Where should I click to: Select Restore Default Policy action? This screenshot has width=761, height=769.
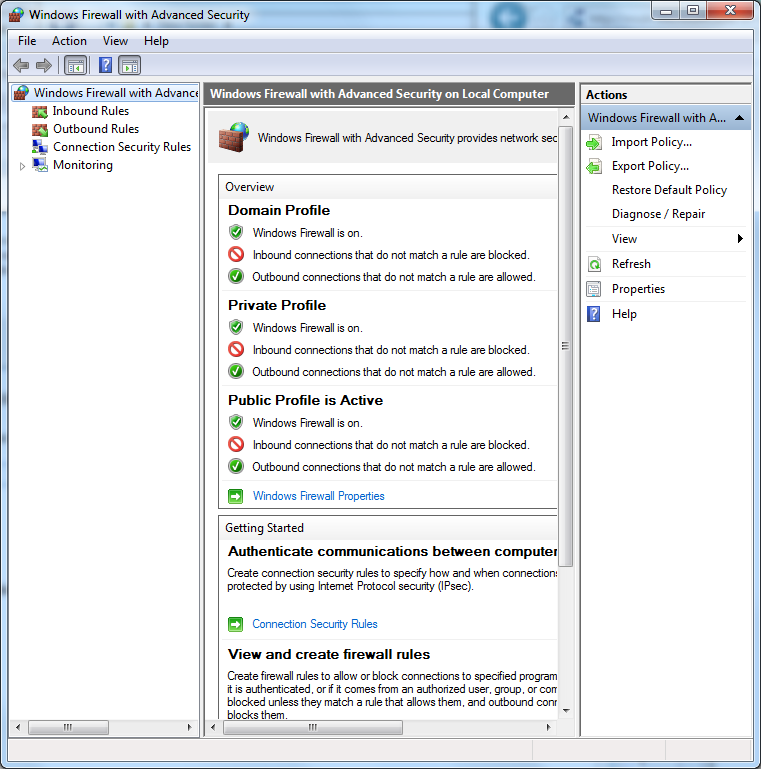669,190
